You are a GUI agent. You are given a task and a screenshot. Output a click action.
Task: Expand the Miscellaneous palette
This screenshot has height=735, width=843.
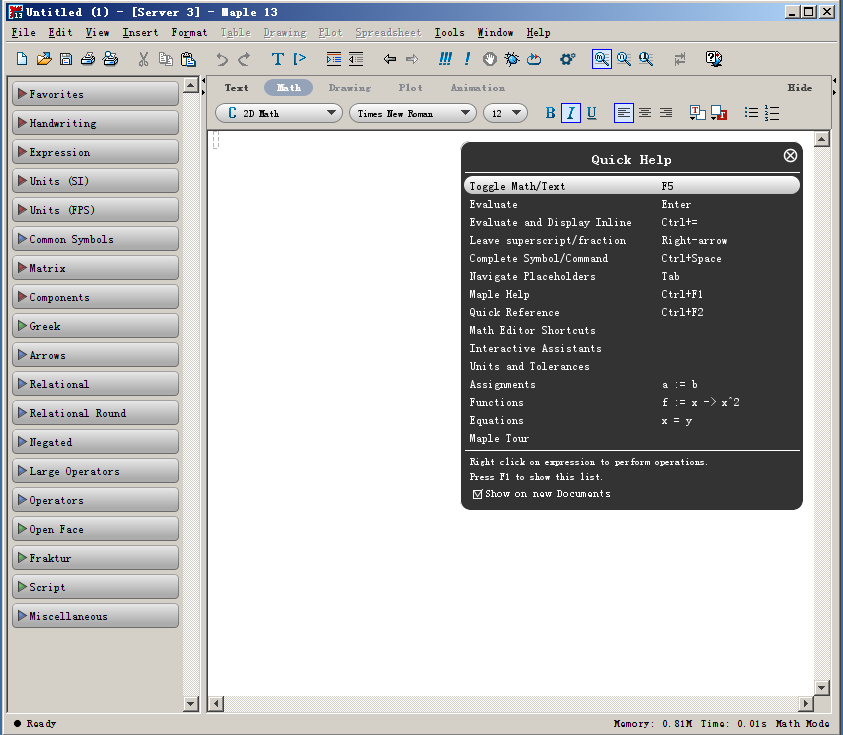click(x=95, y=617)
